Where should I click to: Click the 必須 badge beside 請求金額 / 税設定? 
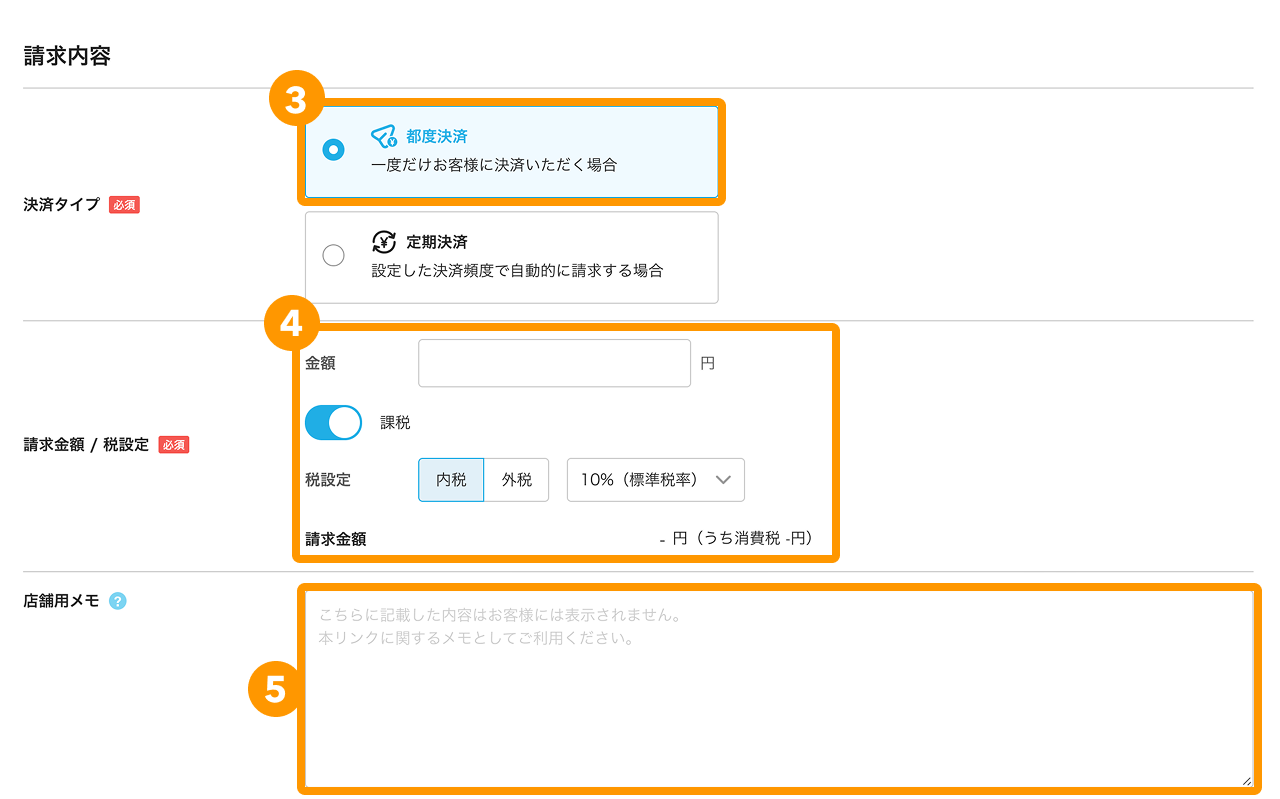(x=174, y=445)
